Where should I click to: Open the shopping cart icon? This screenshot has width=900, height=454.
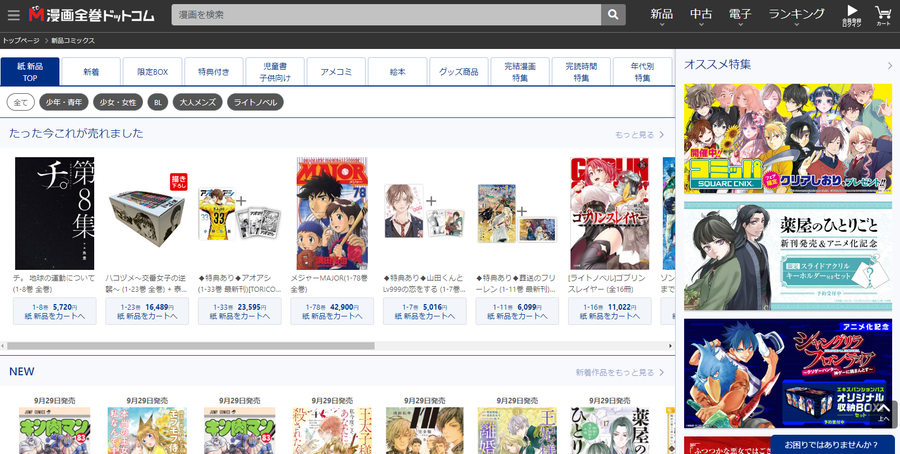[x=883, y=15]
